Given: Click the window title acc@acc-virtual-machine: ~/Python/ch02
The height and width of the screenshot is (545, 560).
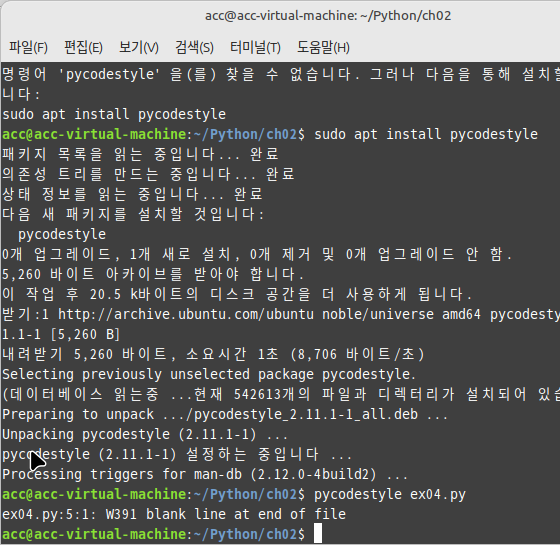Looking at the screenshot, I should 328,16.
